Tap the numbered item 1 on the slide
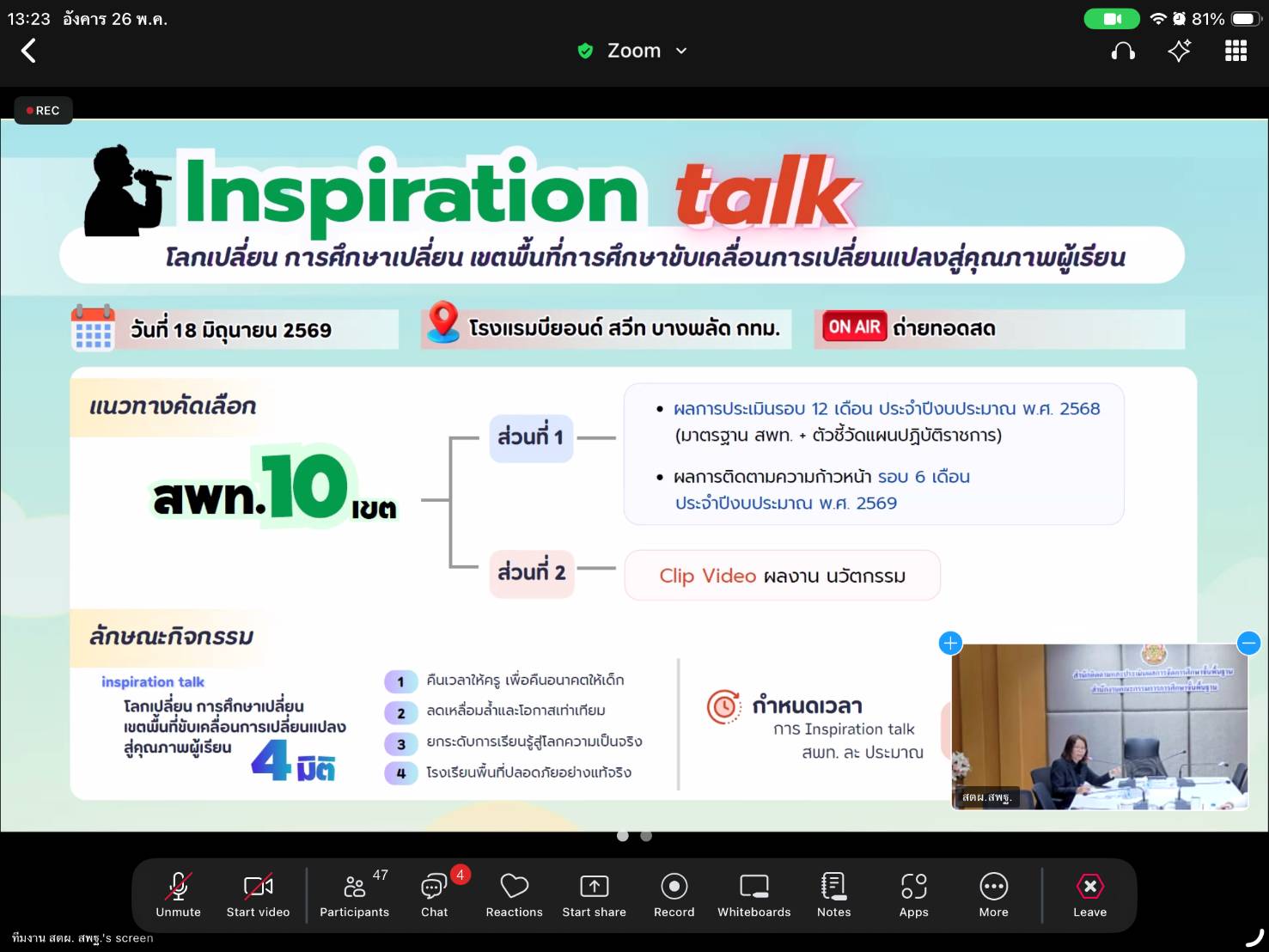 point(400,682)
